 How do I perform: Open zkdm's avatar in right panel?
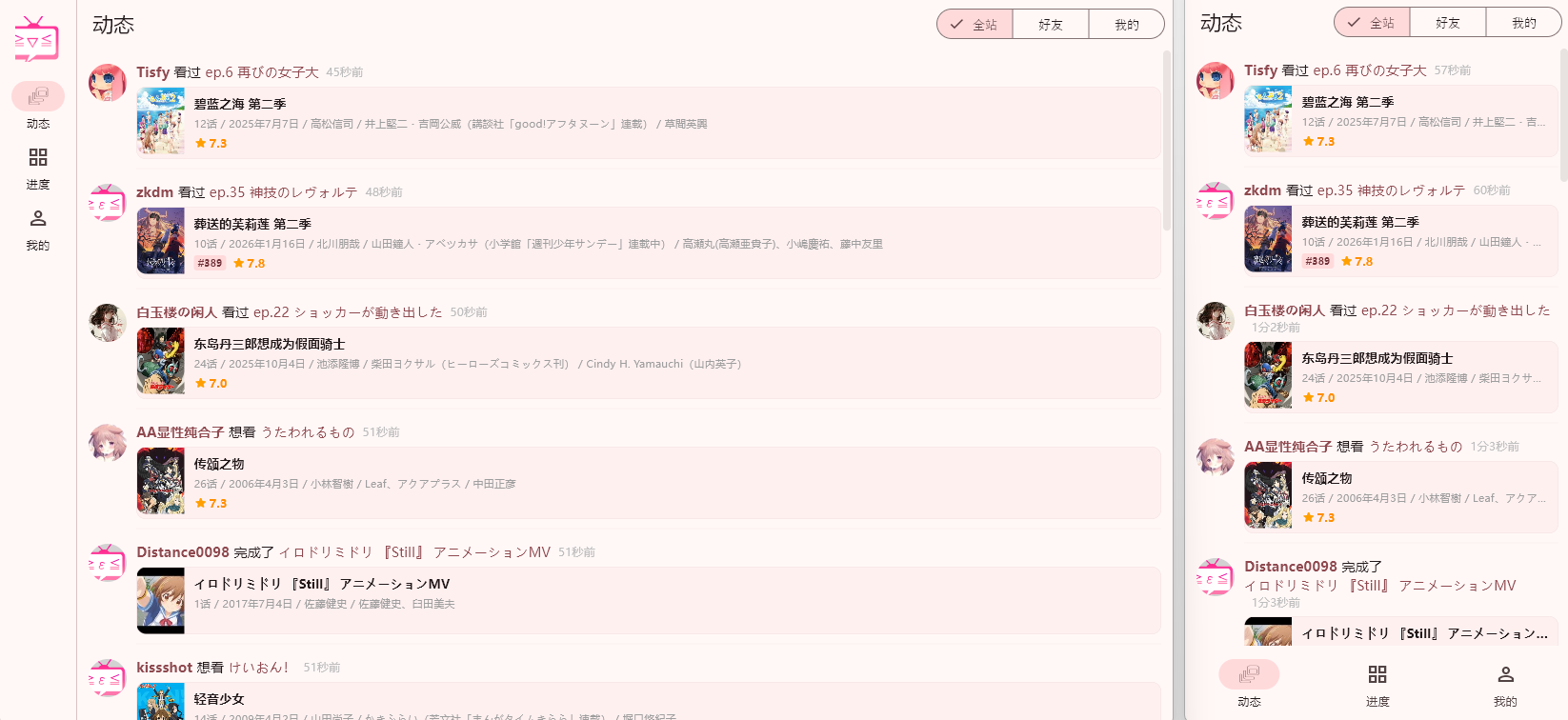(x=1216, y=201)
